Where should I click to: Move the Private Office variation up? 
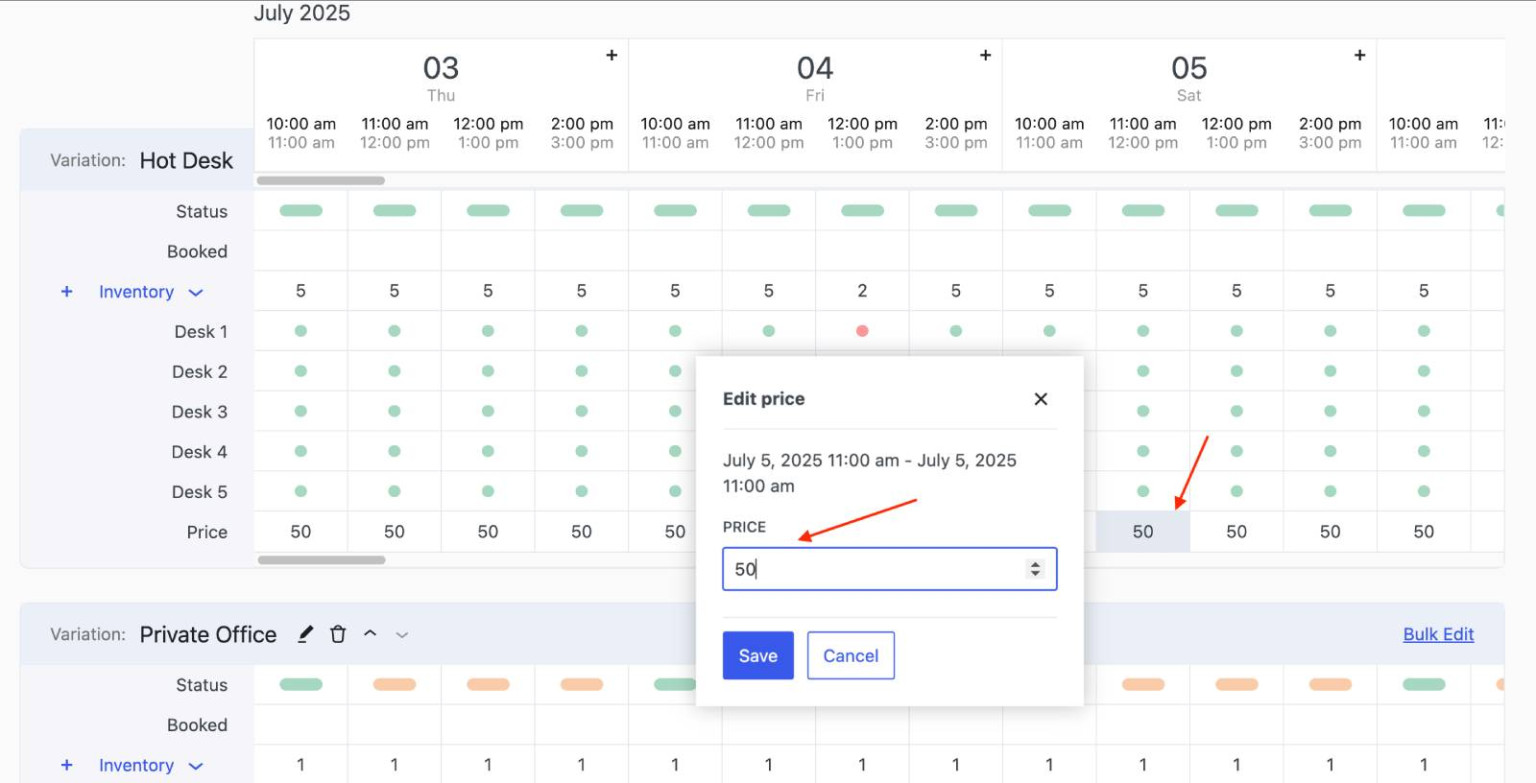[x=370, y=633]
